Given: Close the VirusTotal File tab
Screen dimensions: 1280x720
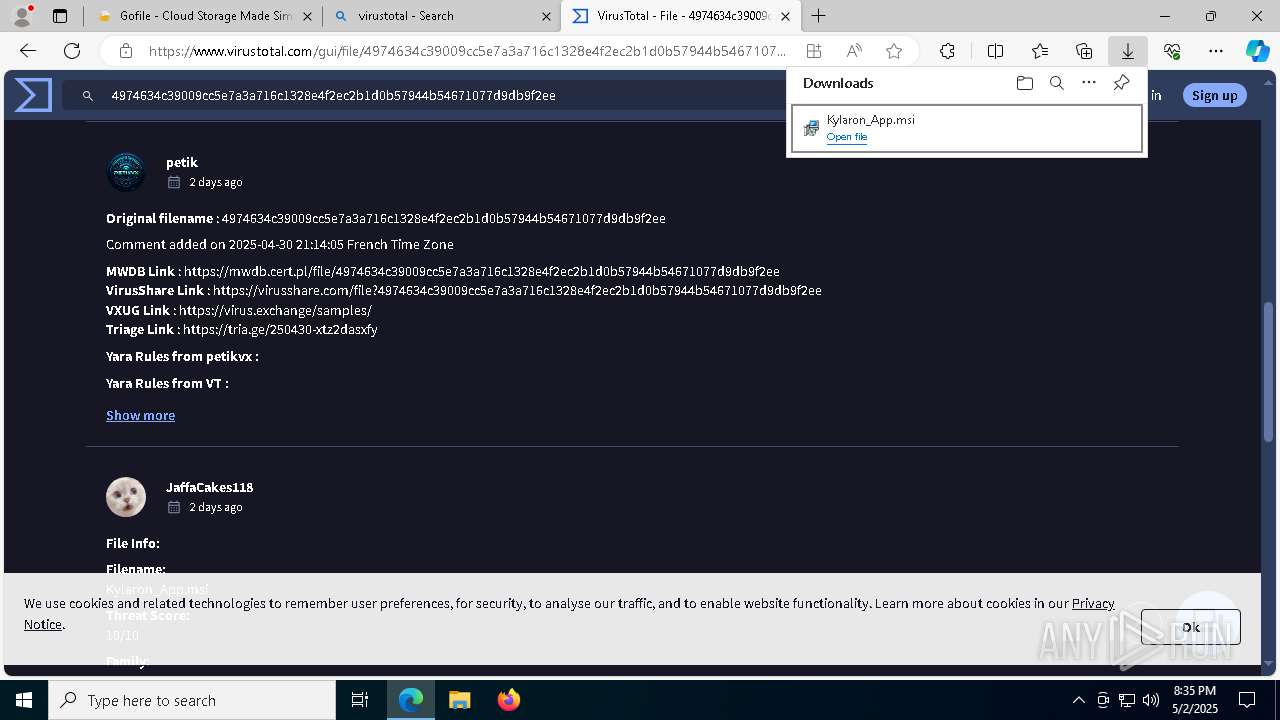Looking at the screenshot, I should tap(785, 16).
